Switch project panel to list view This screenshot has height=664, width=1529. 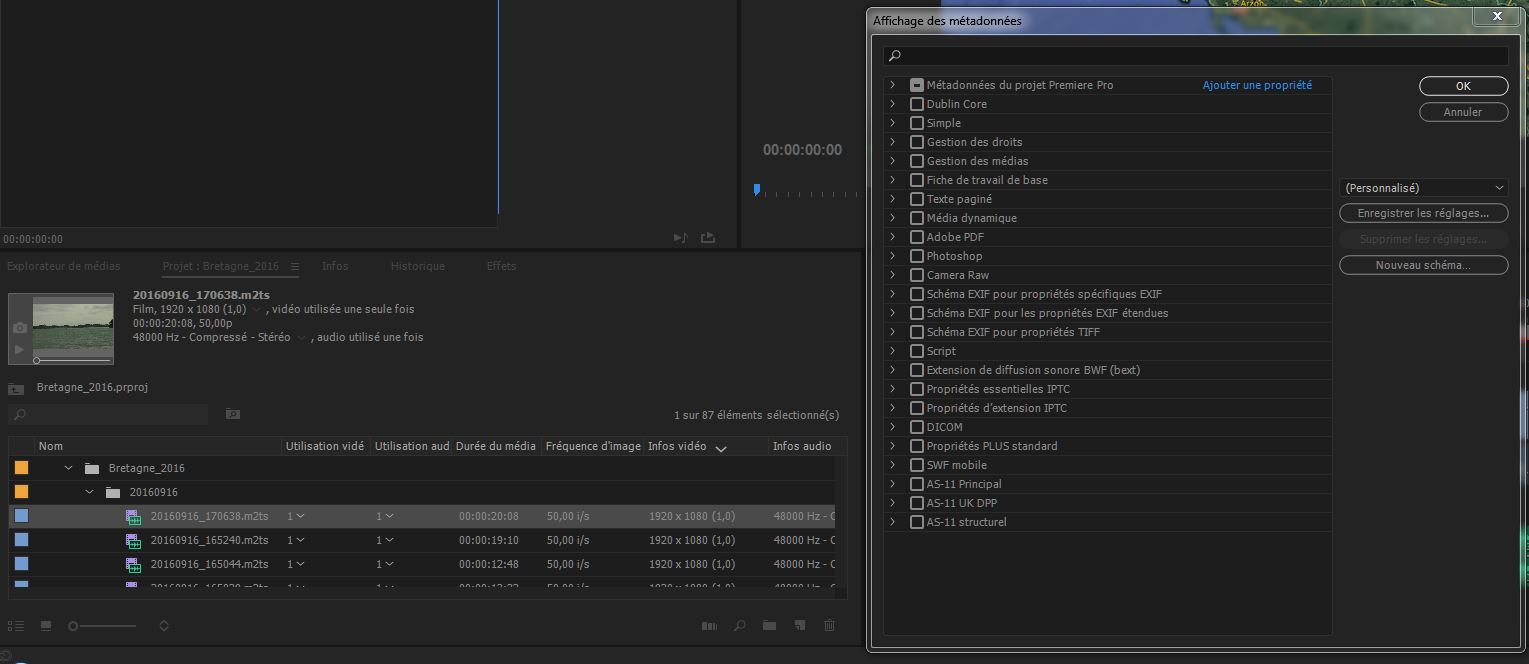tap(15, 626)
